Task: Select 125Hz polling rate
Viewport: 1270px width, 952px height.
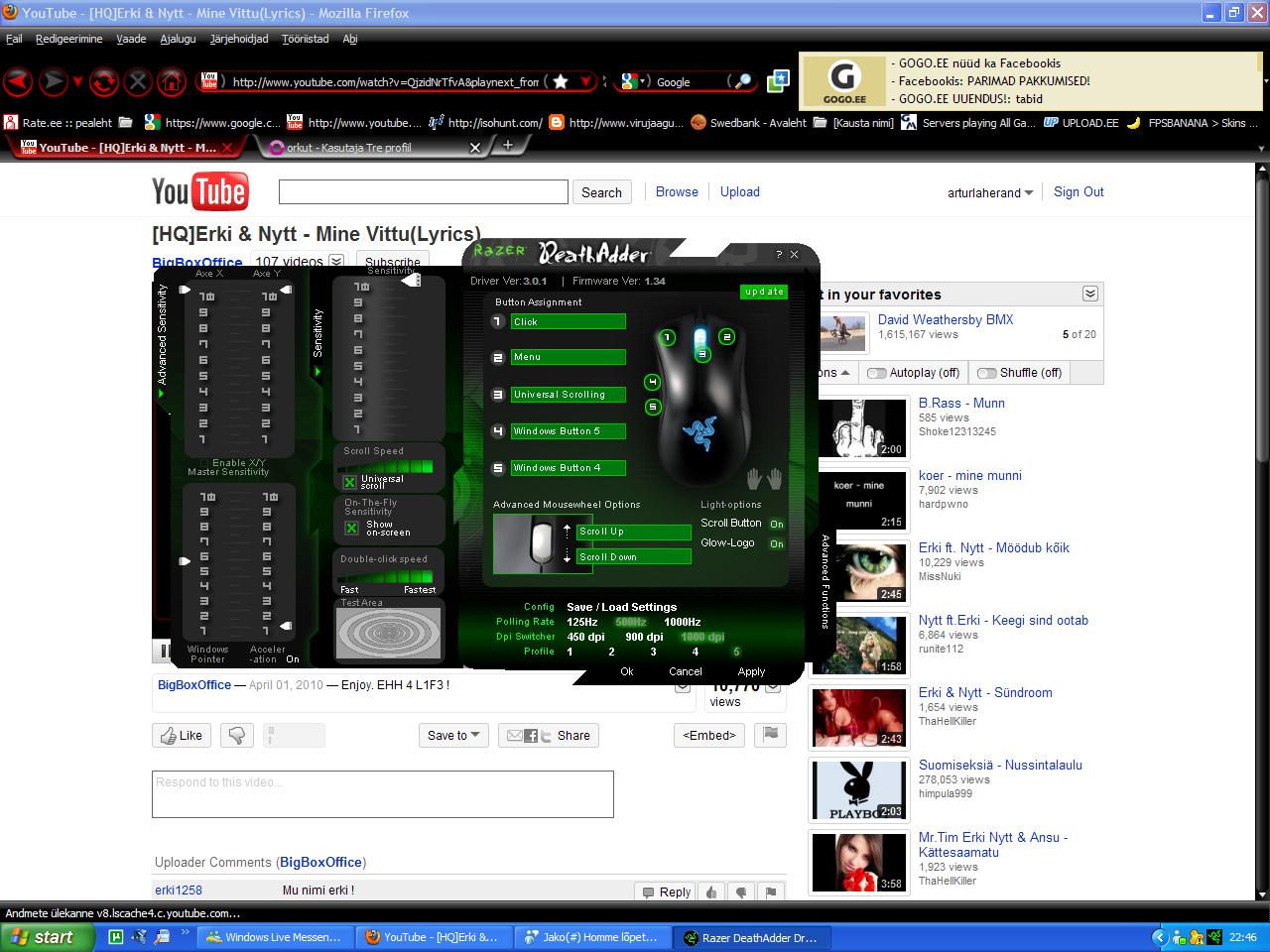Action: 582,622
